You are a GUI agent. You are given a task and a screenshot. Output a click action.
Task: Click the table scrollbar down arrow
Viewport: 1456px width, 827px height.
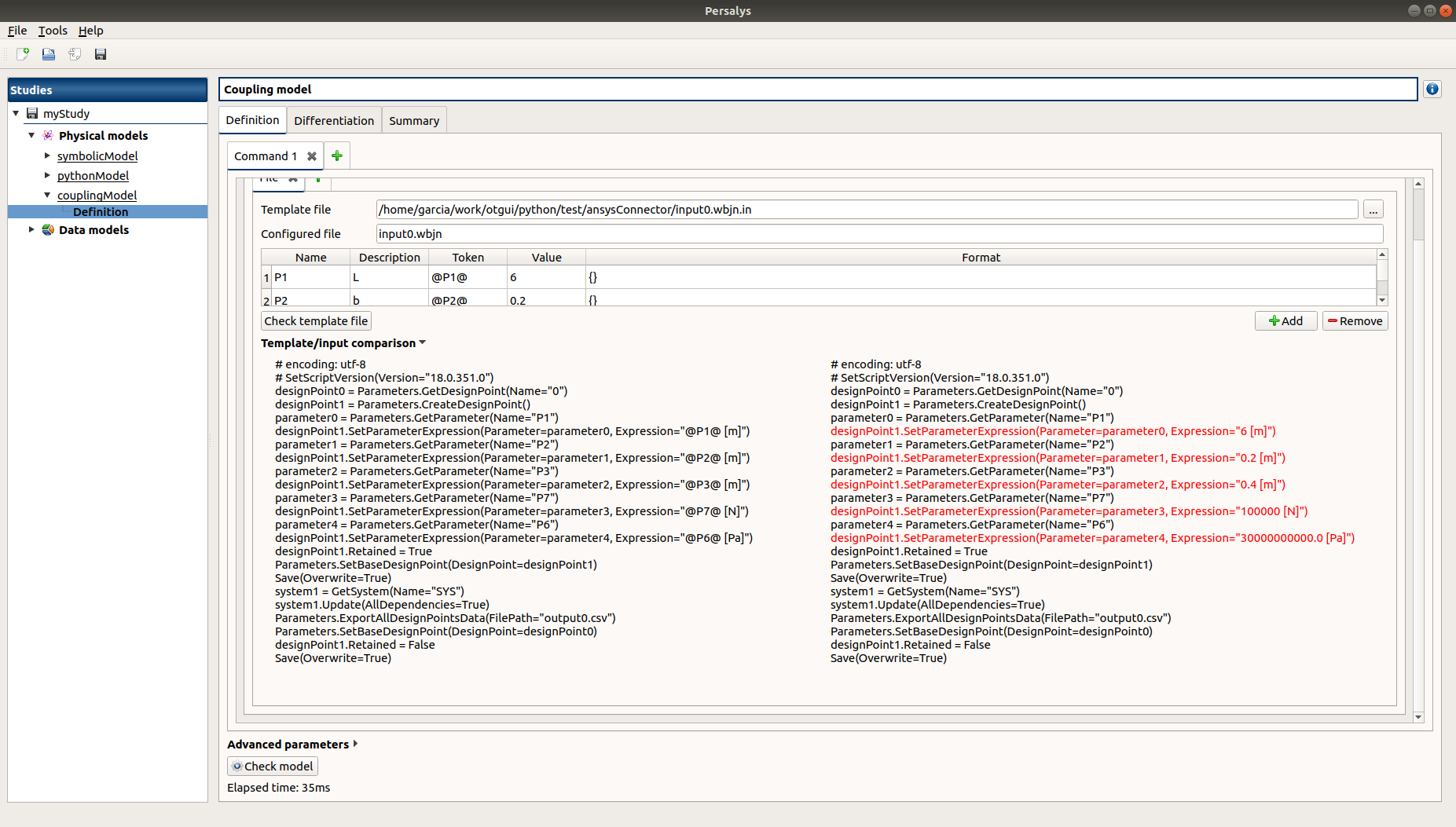click(x=1382, y=301)
